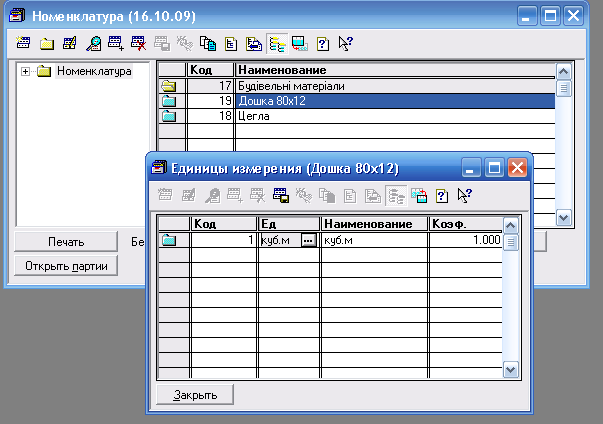603x424 pixels.
Task: Click code cell 19 in Номенклатура list
Action: tap(210, 101)
